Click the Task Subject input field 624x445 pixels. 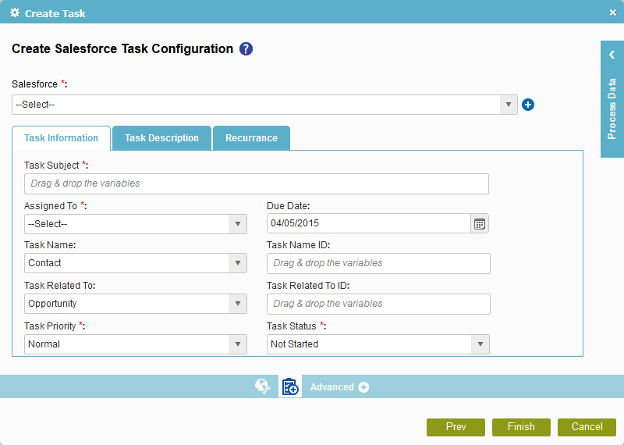click(x=256, y=183)
